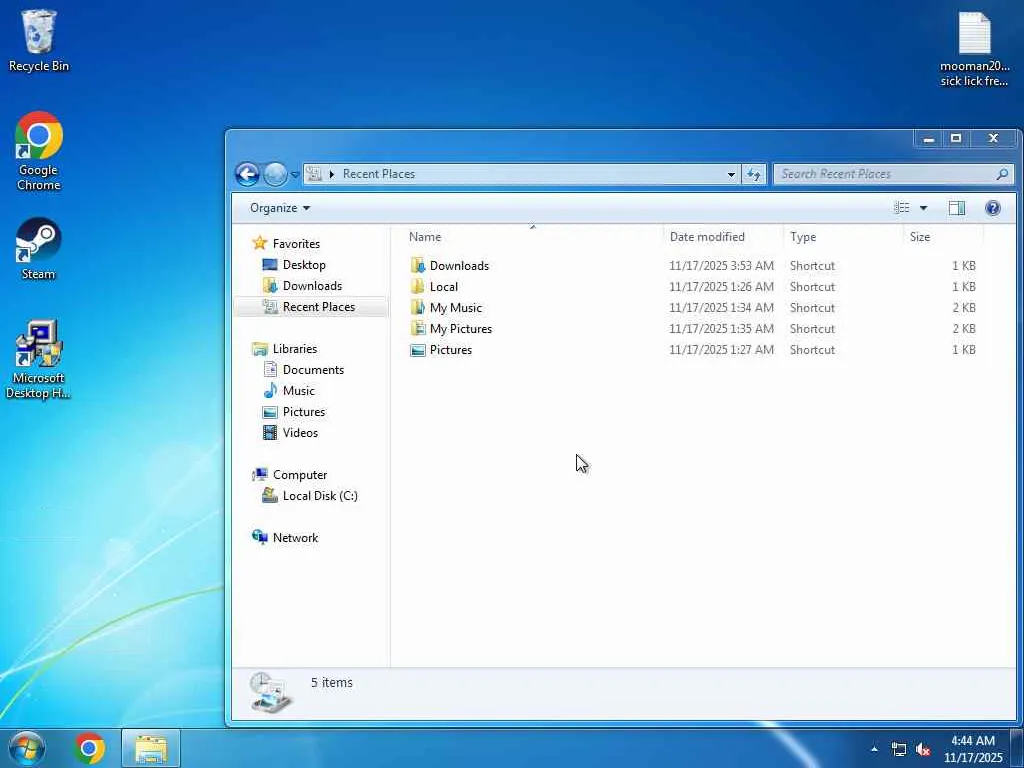Click the Explorer Forward navigation arrow
This screenshot has width=1024, height=768.
[275, 174]
